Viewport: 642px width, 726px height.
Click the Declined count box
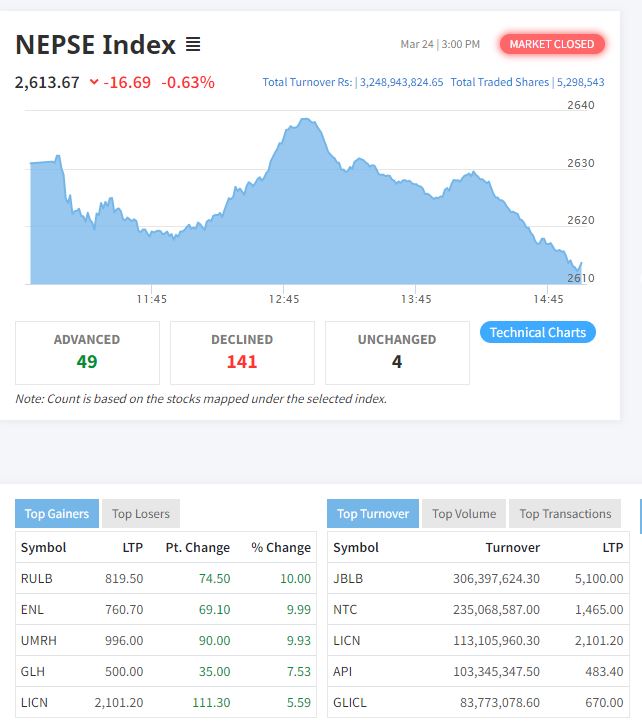pos(242,352)
